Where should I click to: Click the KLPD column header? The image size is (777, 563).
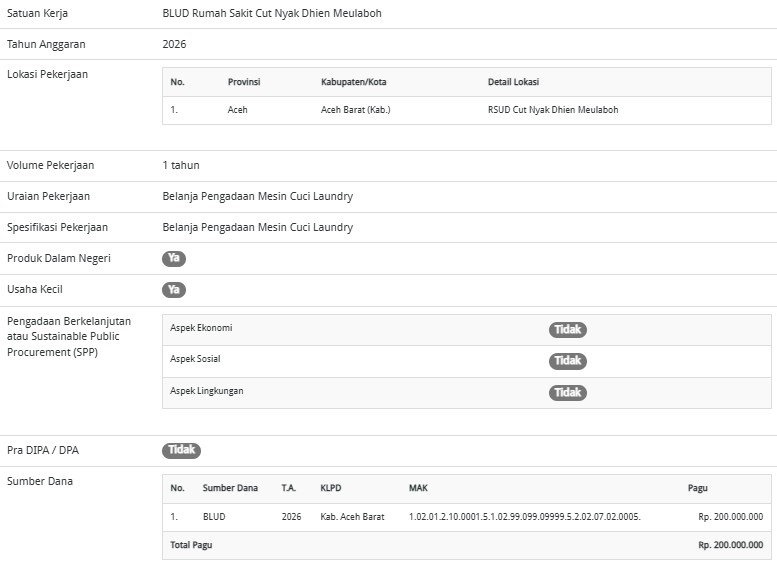tap(331, 488)
